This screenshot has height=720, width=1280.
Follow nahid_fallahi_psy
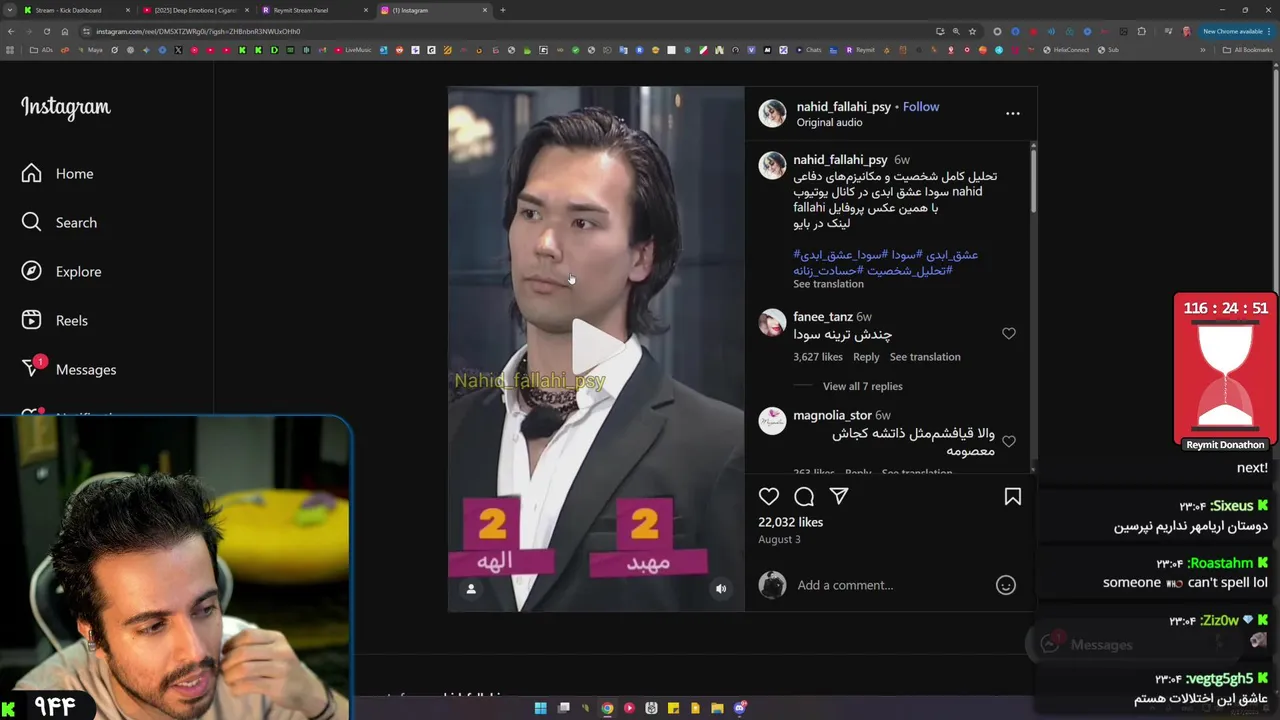pyautogui.click(x=921, y=107)
